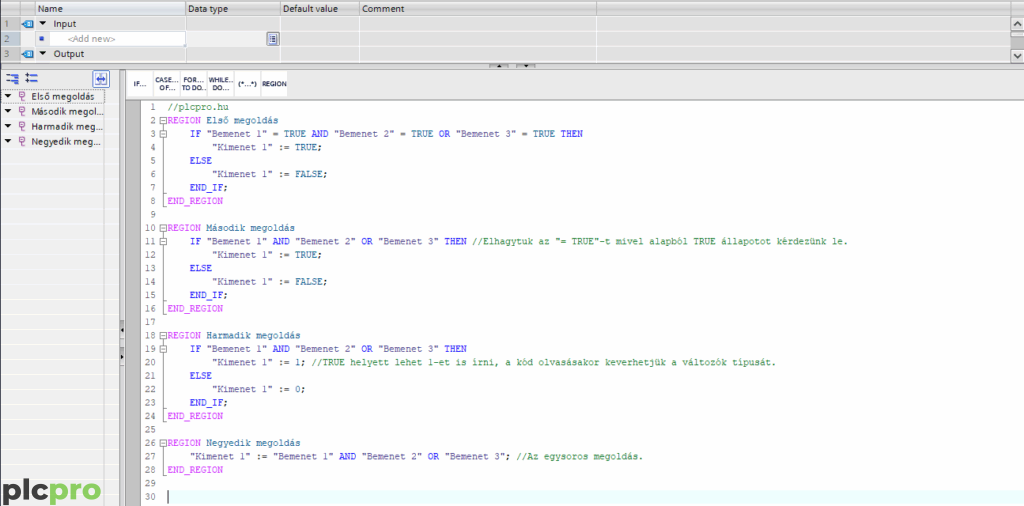Click the END_REGION keyword on line 8
1024x506 pixels.
click(x=195, y=200)
